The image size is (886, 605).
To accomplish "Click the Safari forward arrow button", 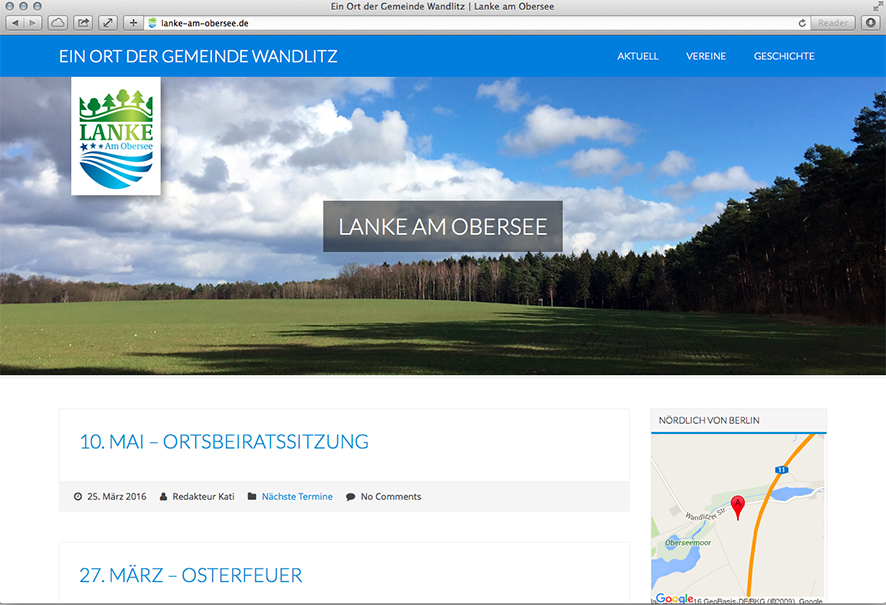I will pos(34,22).
